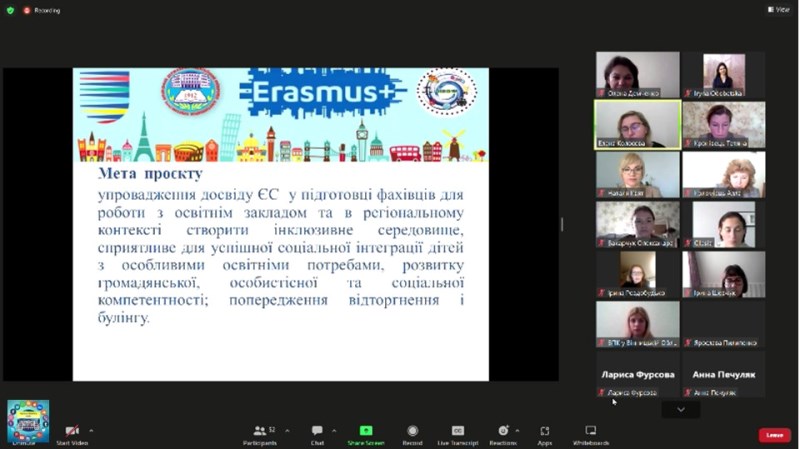Click the "Мета проєкту" slide heading
Screen dimensions: 800x449
151,173
